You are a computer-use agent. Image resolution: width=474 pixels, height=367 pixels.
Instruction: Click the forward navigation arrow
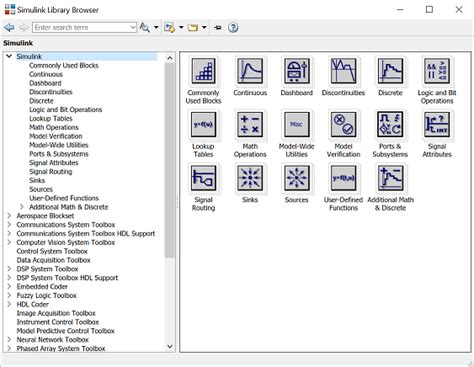pos(23,27)
